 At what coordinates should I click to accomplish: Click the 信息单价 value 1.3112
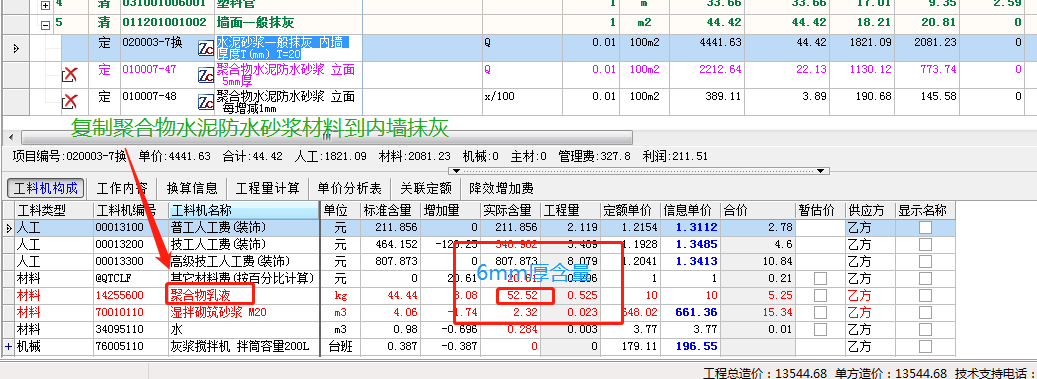(690, 228)
